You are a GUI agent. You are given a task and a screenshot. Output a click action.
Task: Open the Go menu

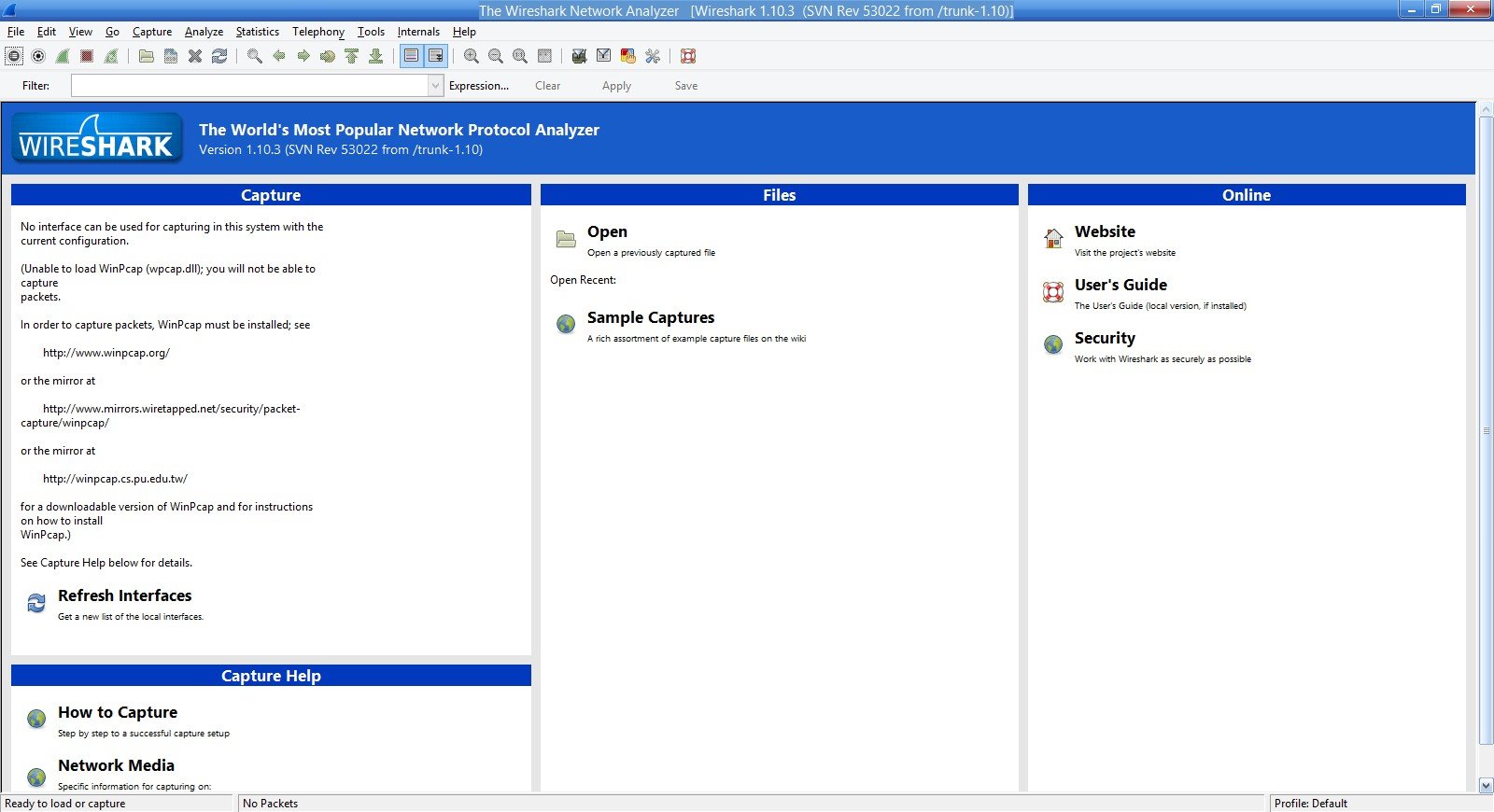(112, 32)
